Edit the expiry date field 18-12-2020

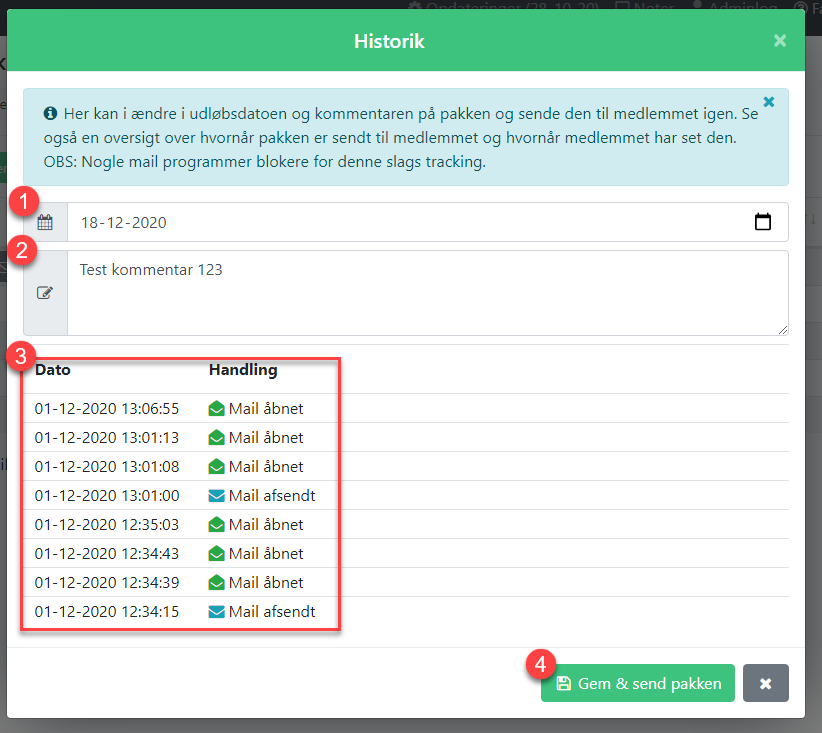428,222
